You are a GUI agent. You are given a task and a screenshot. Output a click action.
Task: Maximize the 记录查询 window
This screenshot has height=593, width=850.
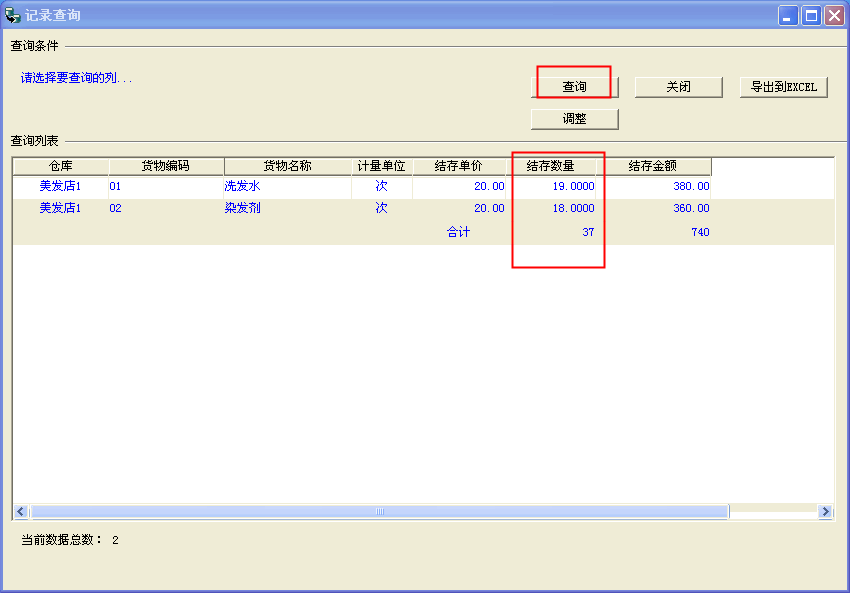[812, 15]
